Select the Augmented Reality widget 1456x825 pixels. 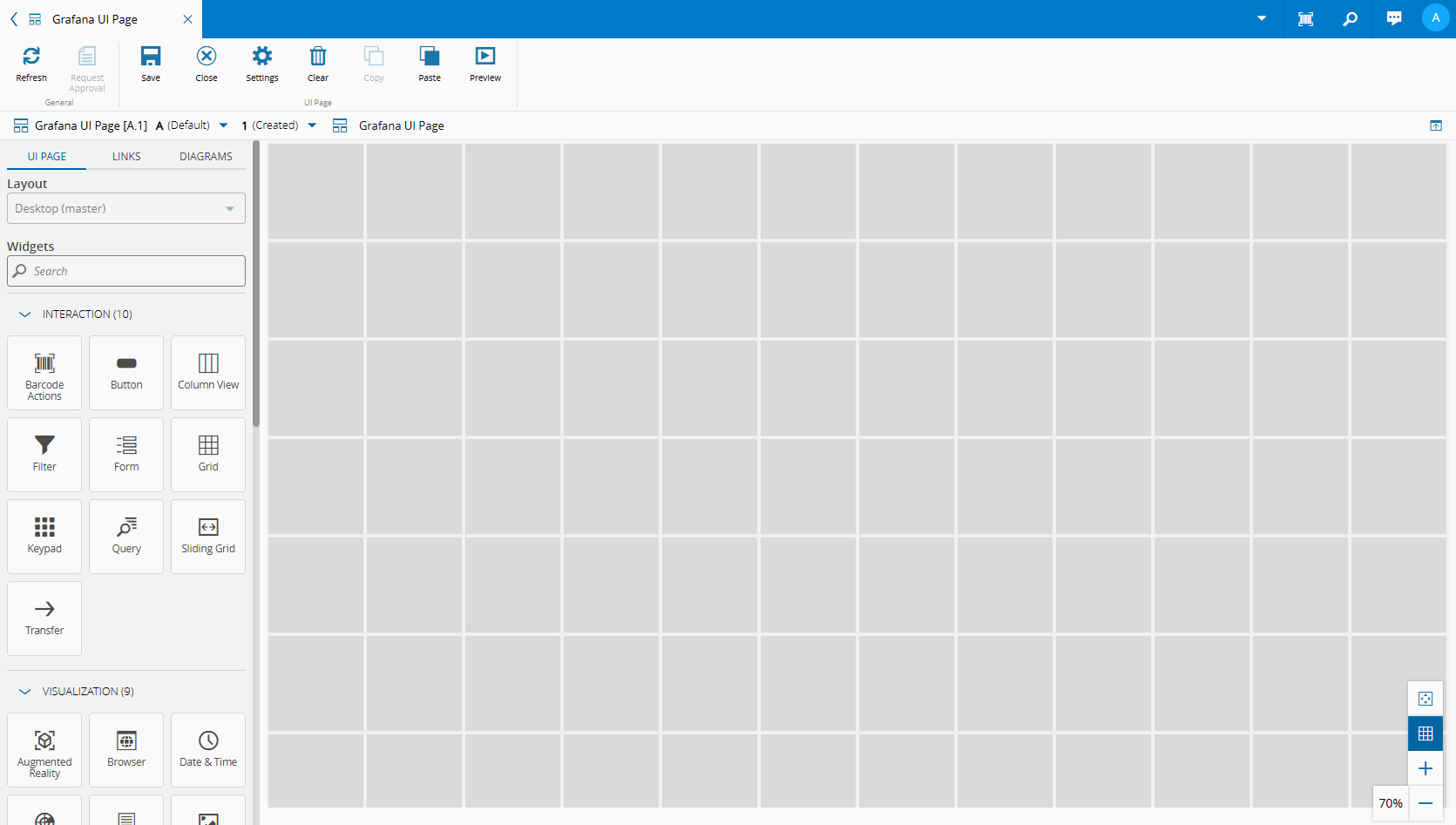[x=44, y=750]
